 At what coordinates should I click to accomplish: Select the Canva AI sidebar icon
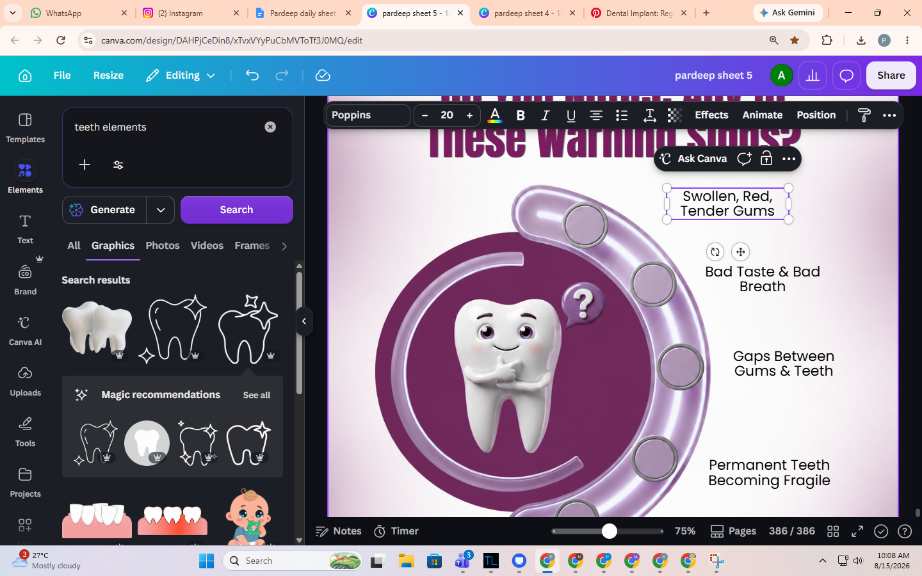(25, 330)
